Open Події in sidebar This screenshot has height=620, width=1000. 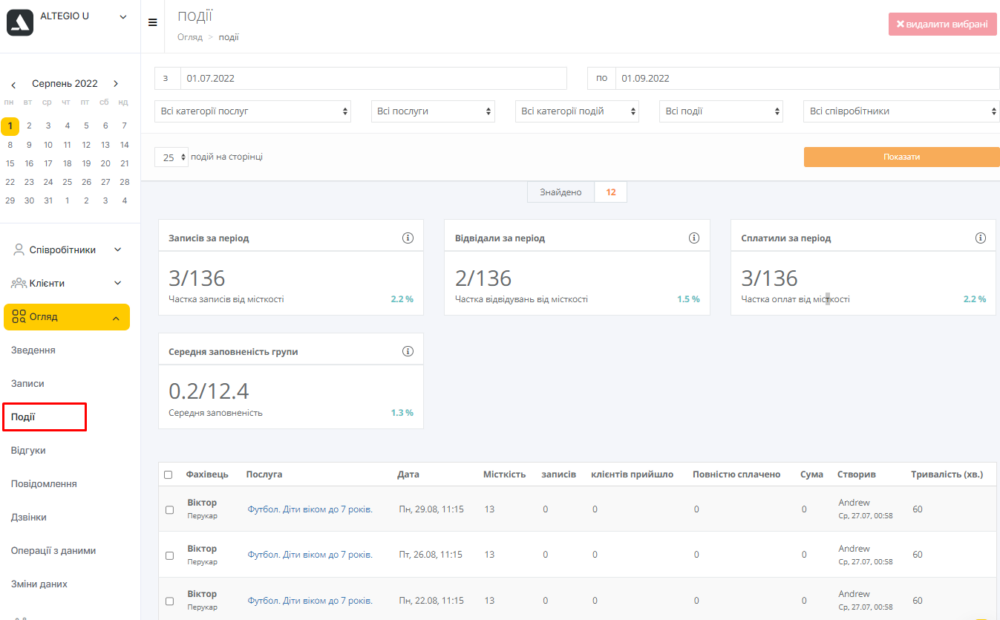coord(23,417)
